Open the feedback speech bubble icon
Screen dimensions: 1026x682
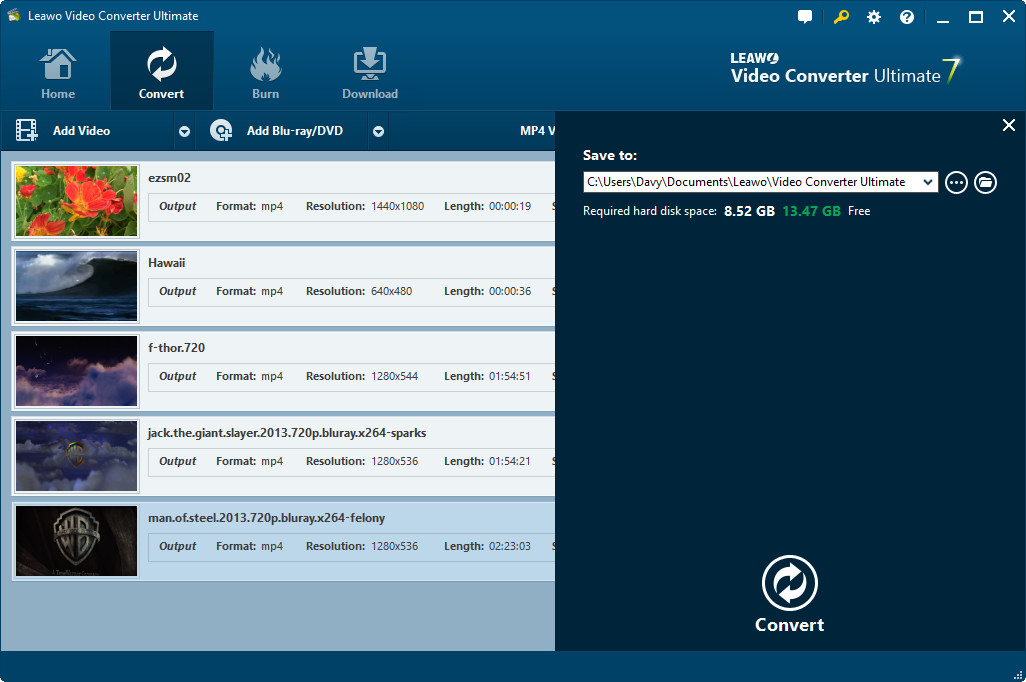[805, 17]
